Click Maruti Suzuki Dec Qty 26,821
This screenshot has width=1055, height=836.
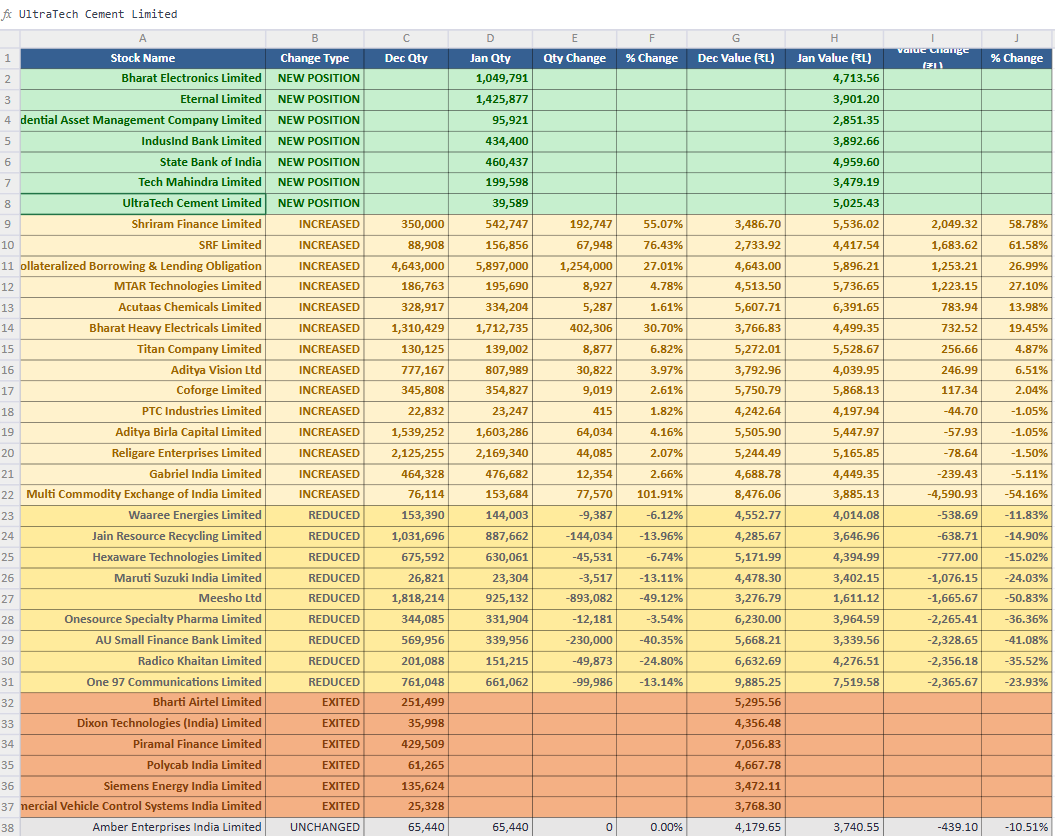click(x=406, y=578)
